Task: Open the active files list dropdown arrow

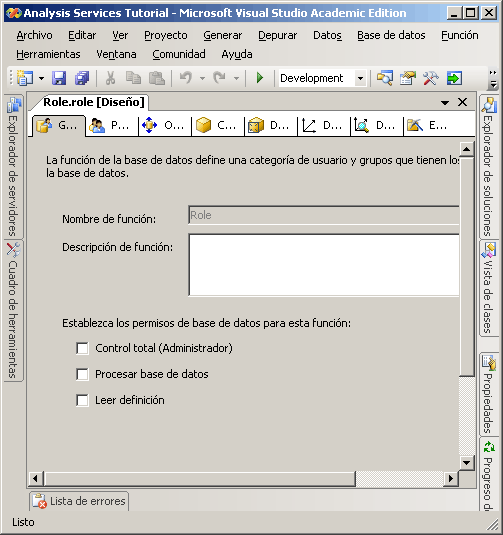Action: click(445, 102)
